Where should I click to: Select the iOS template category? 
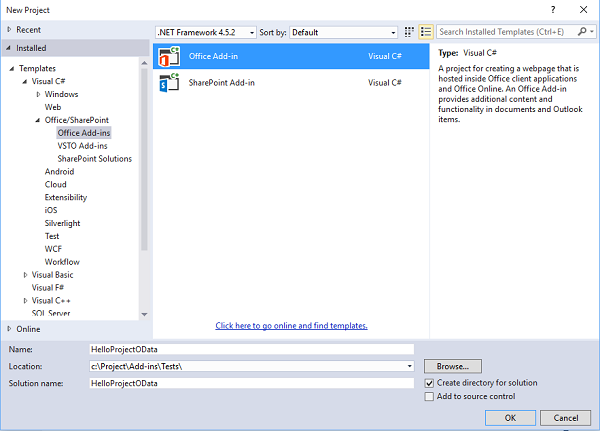tap(51, 210)
